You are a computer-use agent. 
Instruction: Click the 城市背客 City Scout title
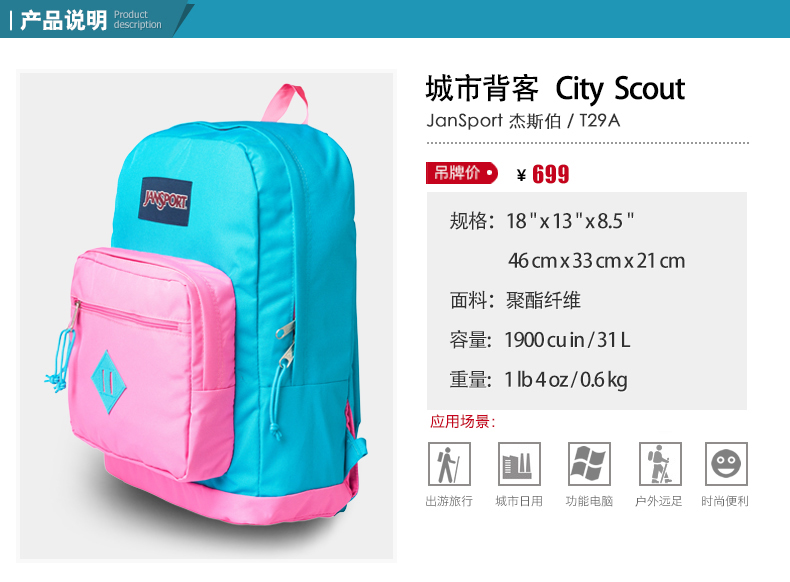(x=555, y=89)
